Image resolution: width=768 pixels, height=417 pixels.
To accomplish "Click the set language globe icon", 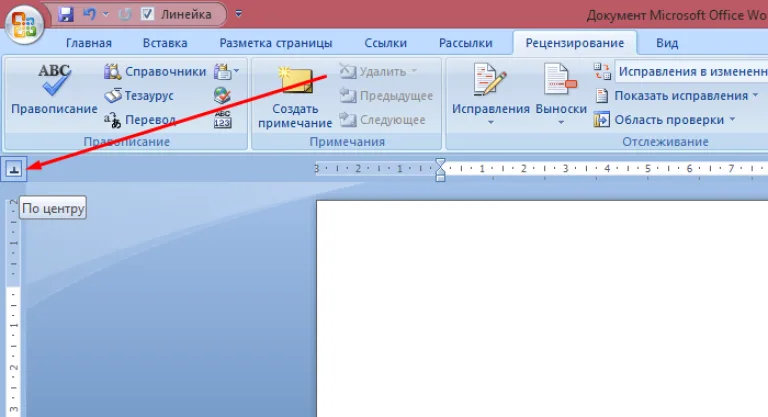I will pos(222,96).
